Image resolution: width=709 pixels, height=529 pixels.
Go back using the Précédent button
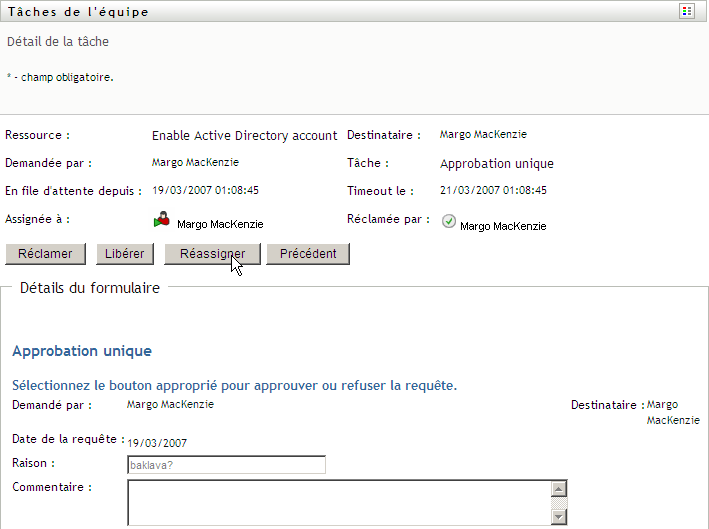[x=308, y=254]
